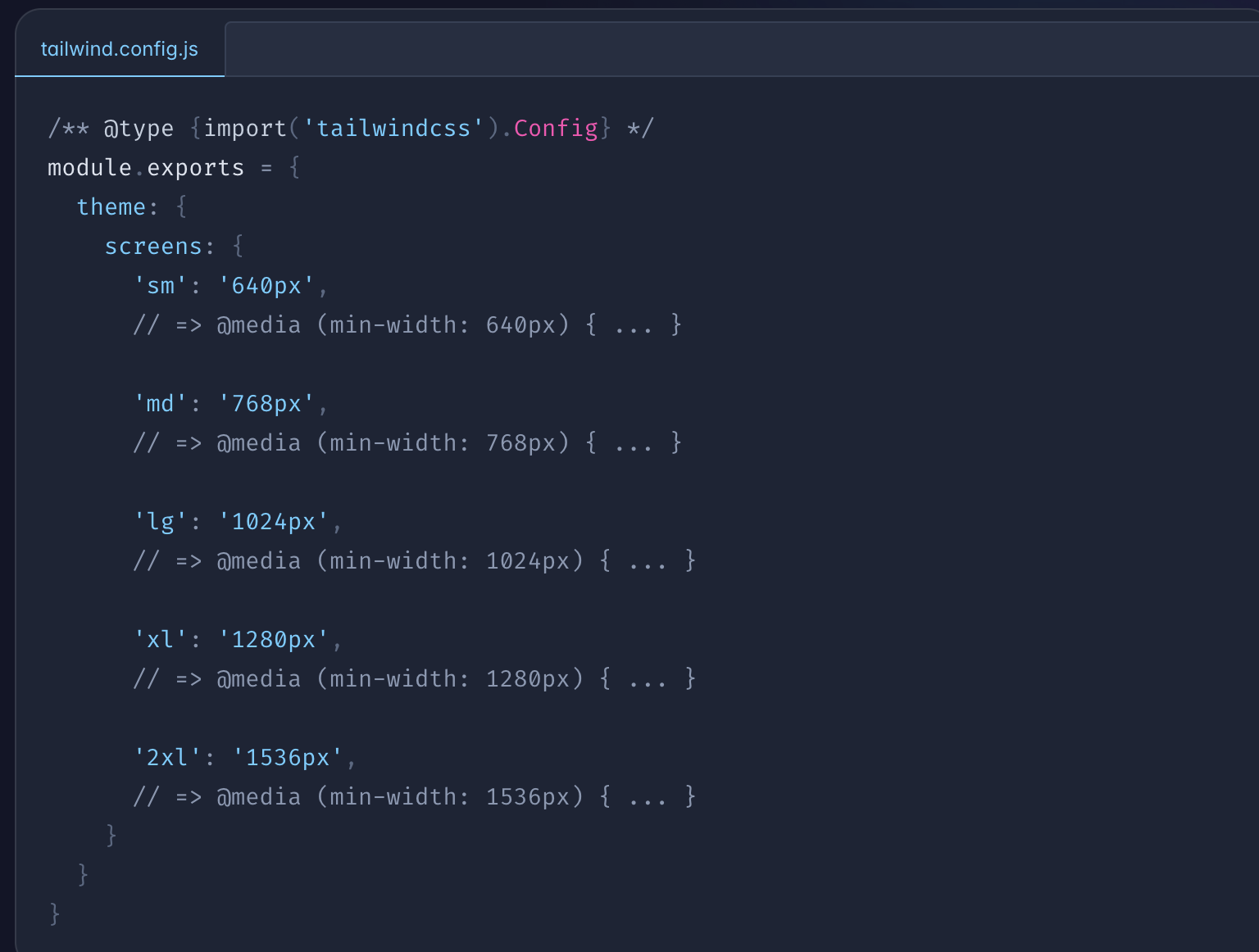Image resolution: width=1259 pixels, height=952 pixels.
Task: Click the pink Config type name
Action: (x=556, y=129)
